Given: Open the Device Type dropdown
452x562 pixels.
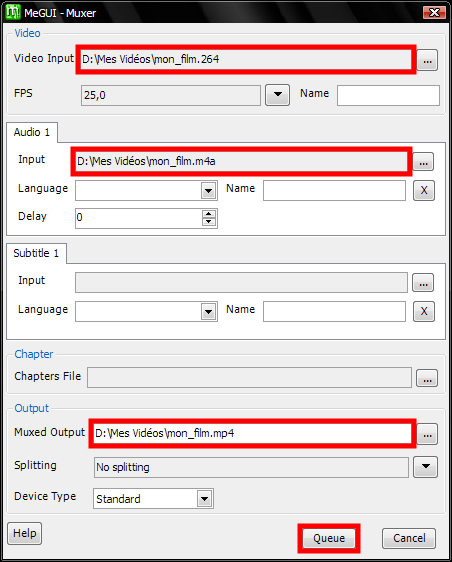Looking at the screenshot, I should (204, 499).
